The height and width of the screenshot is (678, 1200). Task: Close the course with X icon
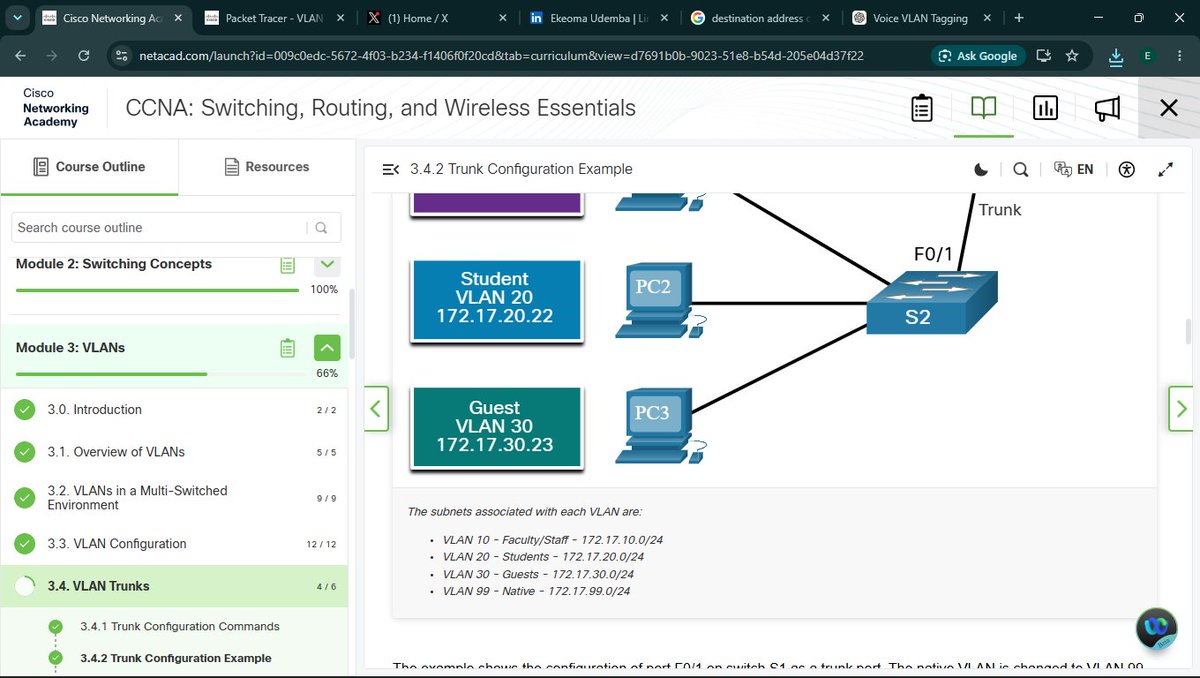pos(1168,108)
